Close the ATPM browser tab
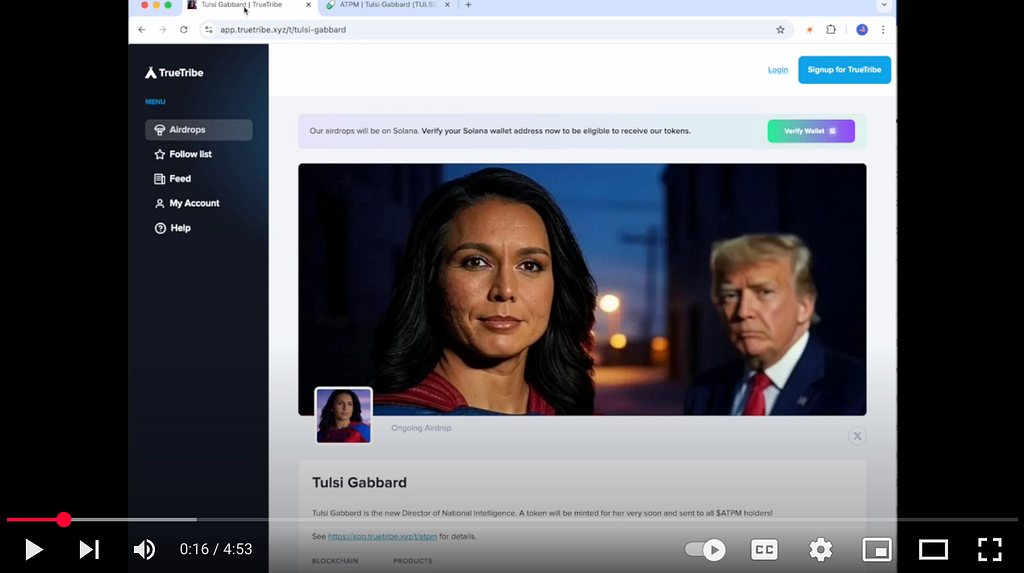This screenshot has width=1024, height=573. (447, 5)
